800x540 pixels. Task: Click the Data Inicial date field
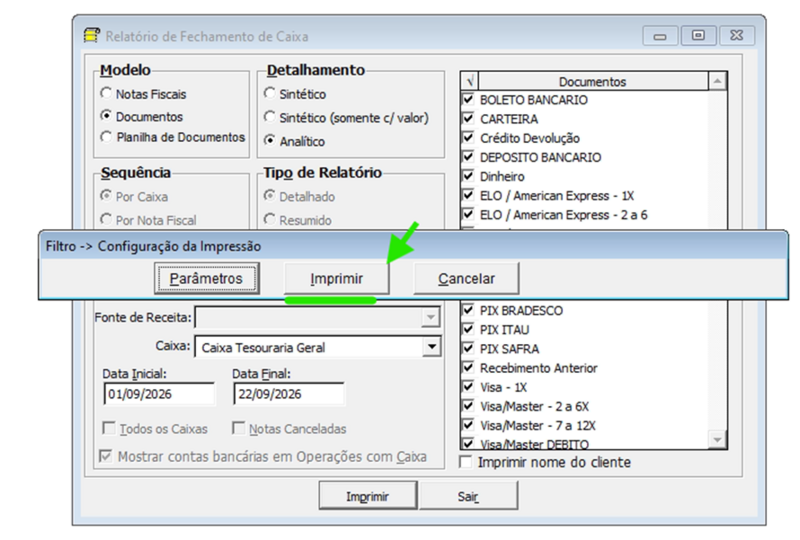pos(159,394)
